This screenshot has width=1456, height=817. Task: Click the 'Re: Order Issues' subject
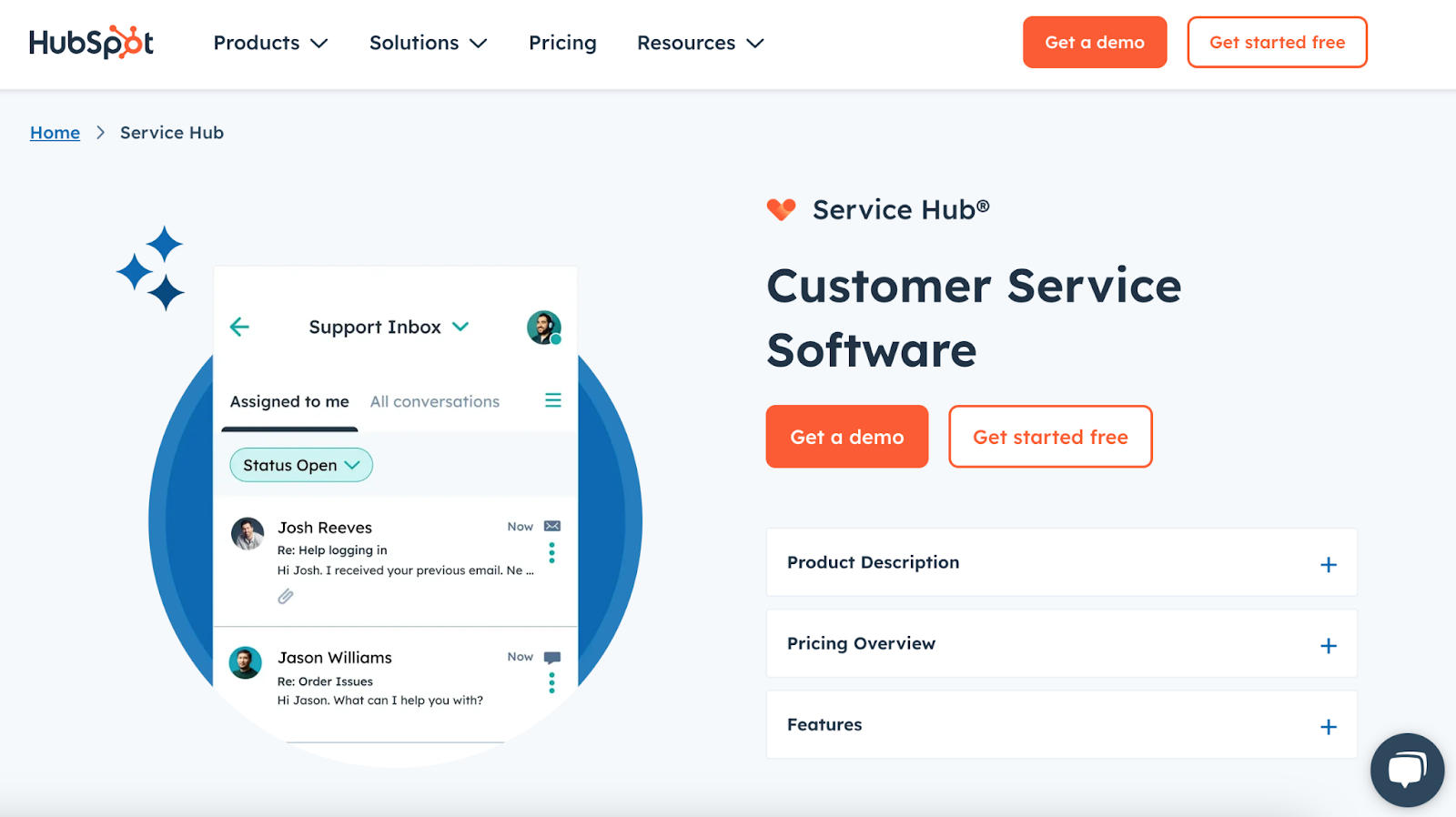325,681
